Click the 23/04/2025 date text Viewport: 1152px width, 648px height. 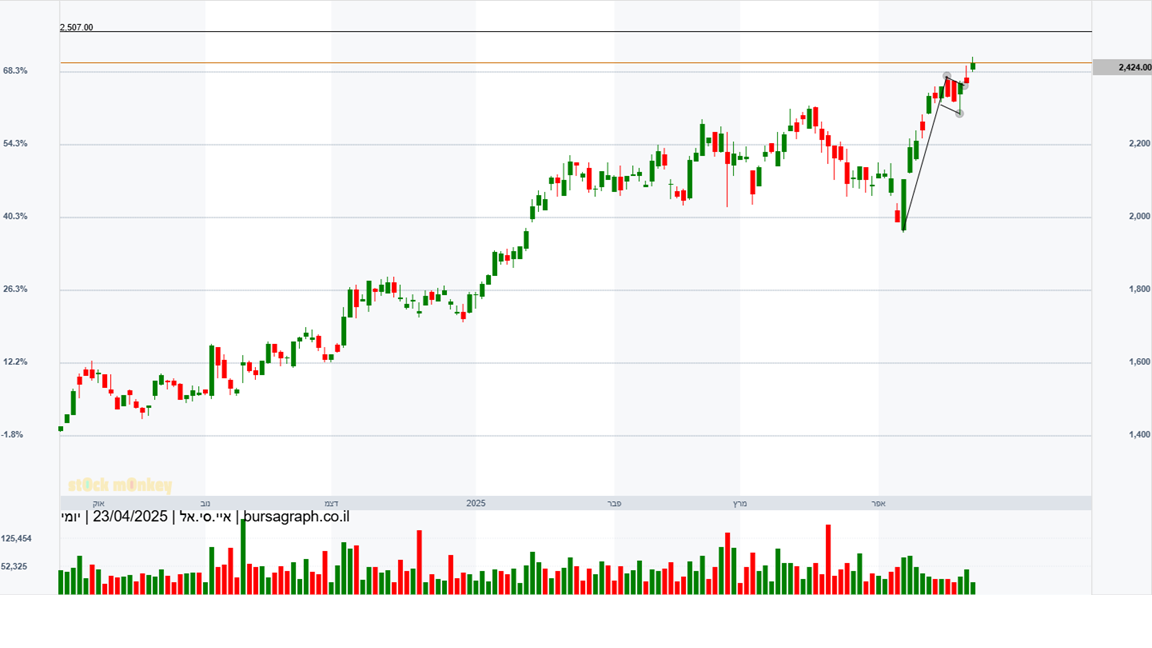click(129, 517)
